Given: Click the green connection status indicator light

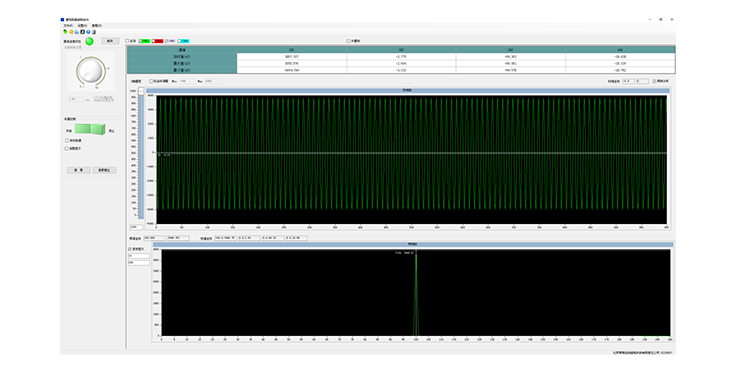Looking at the screenshot, I should (89, 41).
